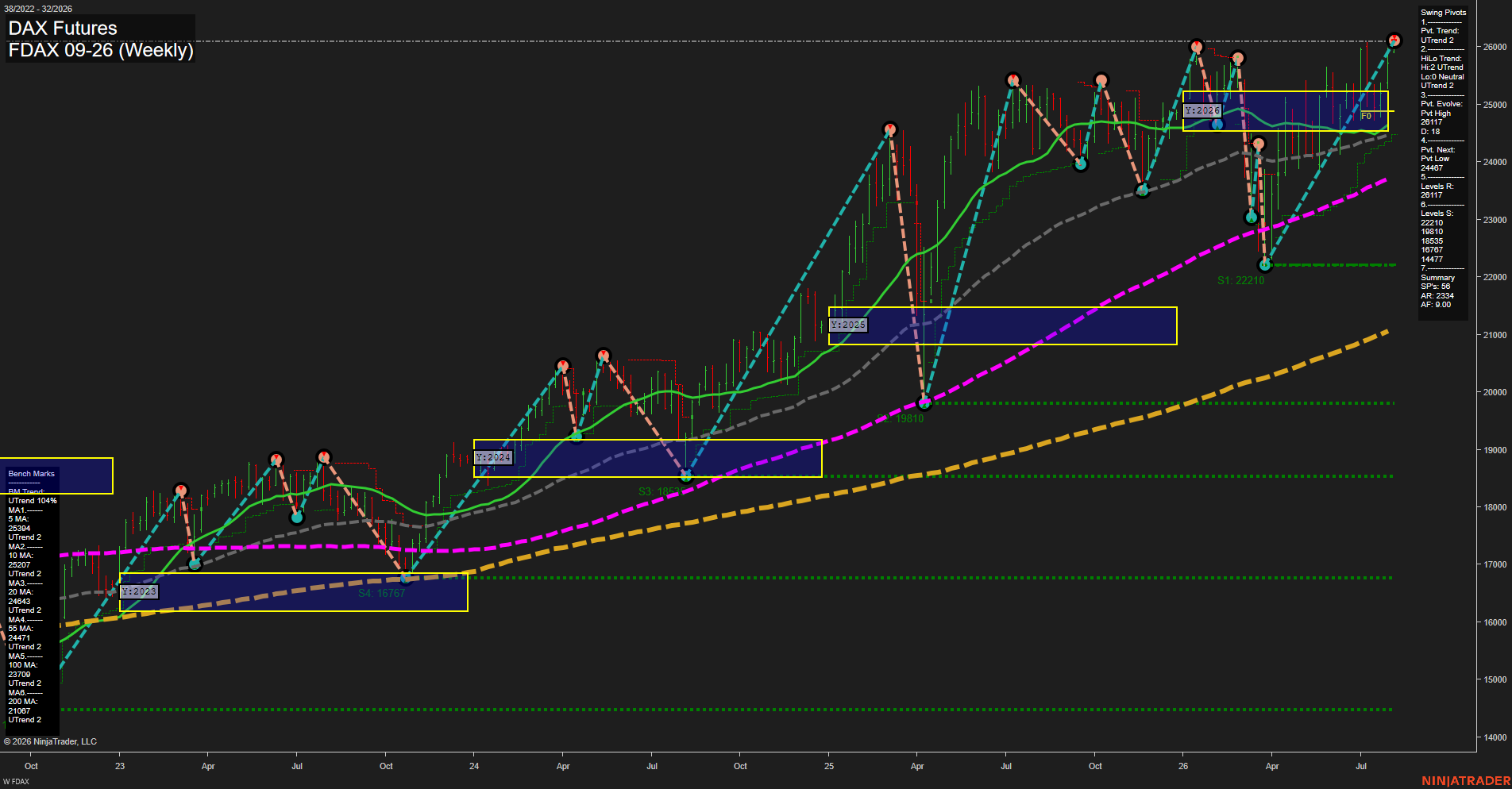Click the DAX Futures chart title
This screenshot has width=1512, height=789.
click(x=63, y=29)
